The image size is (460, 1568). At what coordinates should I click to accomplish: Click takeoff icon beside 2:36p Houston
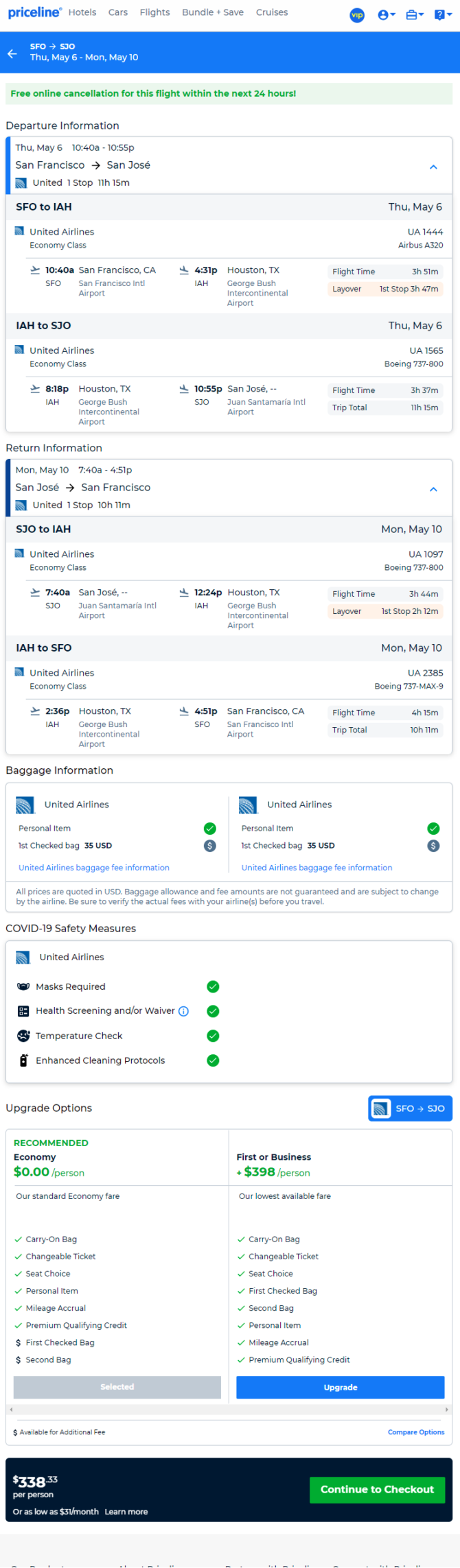(35, 711)
